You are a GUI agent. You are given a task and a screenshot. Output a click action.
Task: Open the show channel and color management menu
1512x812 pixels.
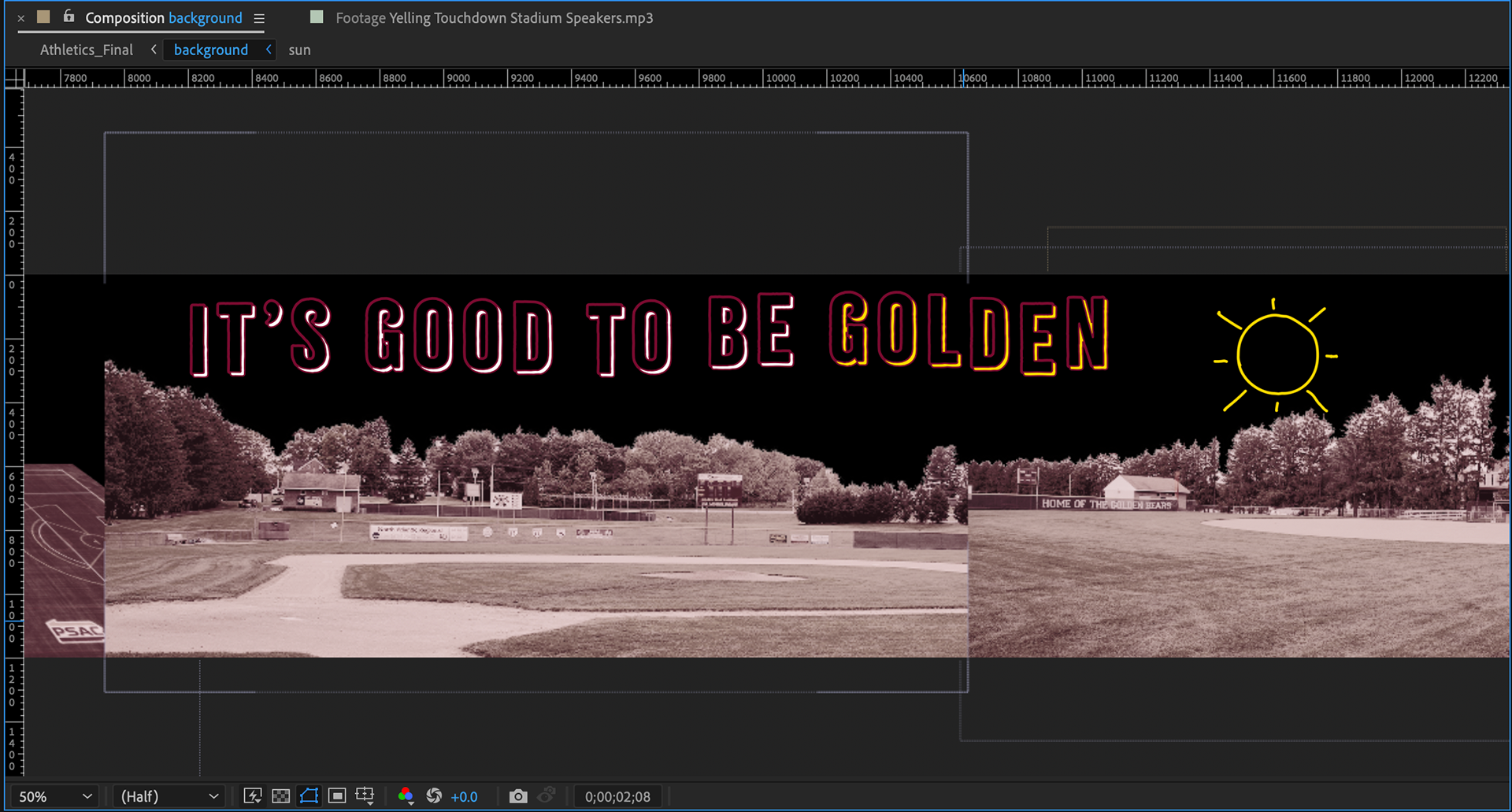click(406, 795)
